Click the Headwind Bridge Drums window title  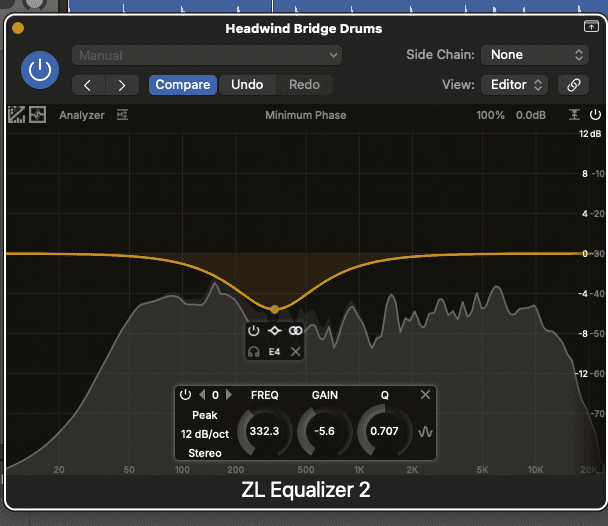click(x=304, y=29)
